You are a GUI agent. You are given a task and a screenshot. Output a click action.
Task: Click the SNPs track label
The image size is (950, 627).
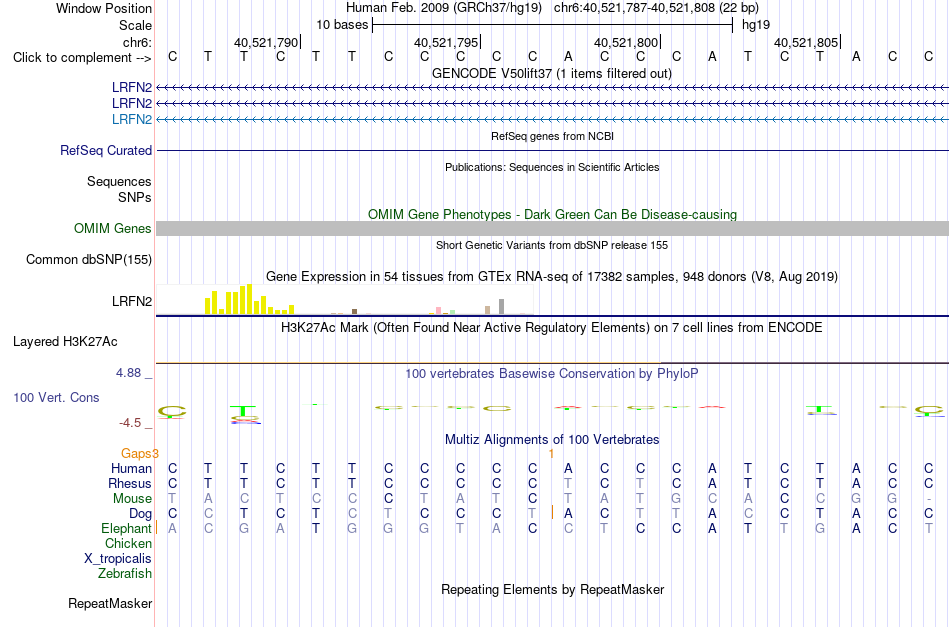coord(135,197)
